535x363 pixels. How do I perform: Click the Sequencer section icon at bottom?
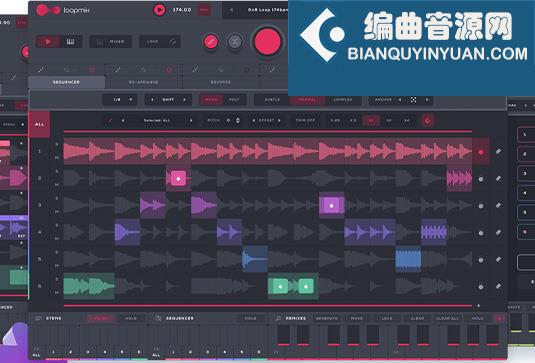[158, 318]
